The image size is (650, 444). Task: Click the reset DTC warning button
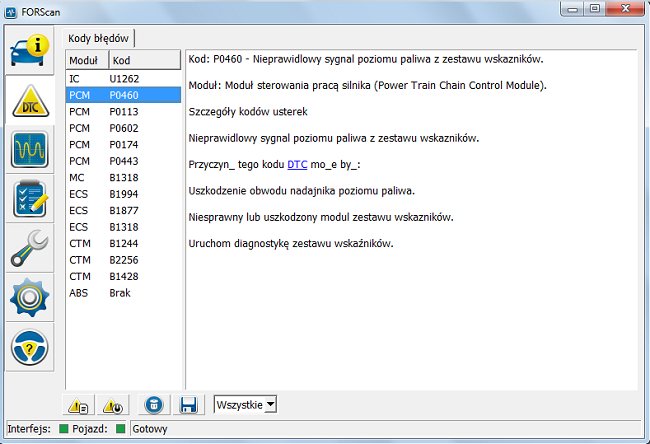coord(113,405)
